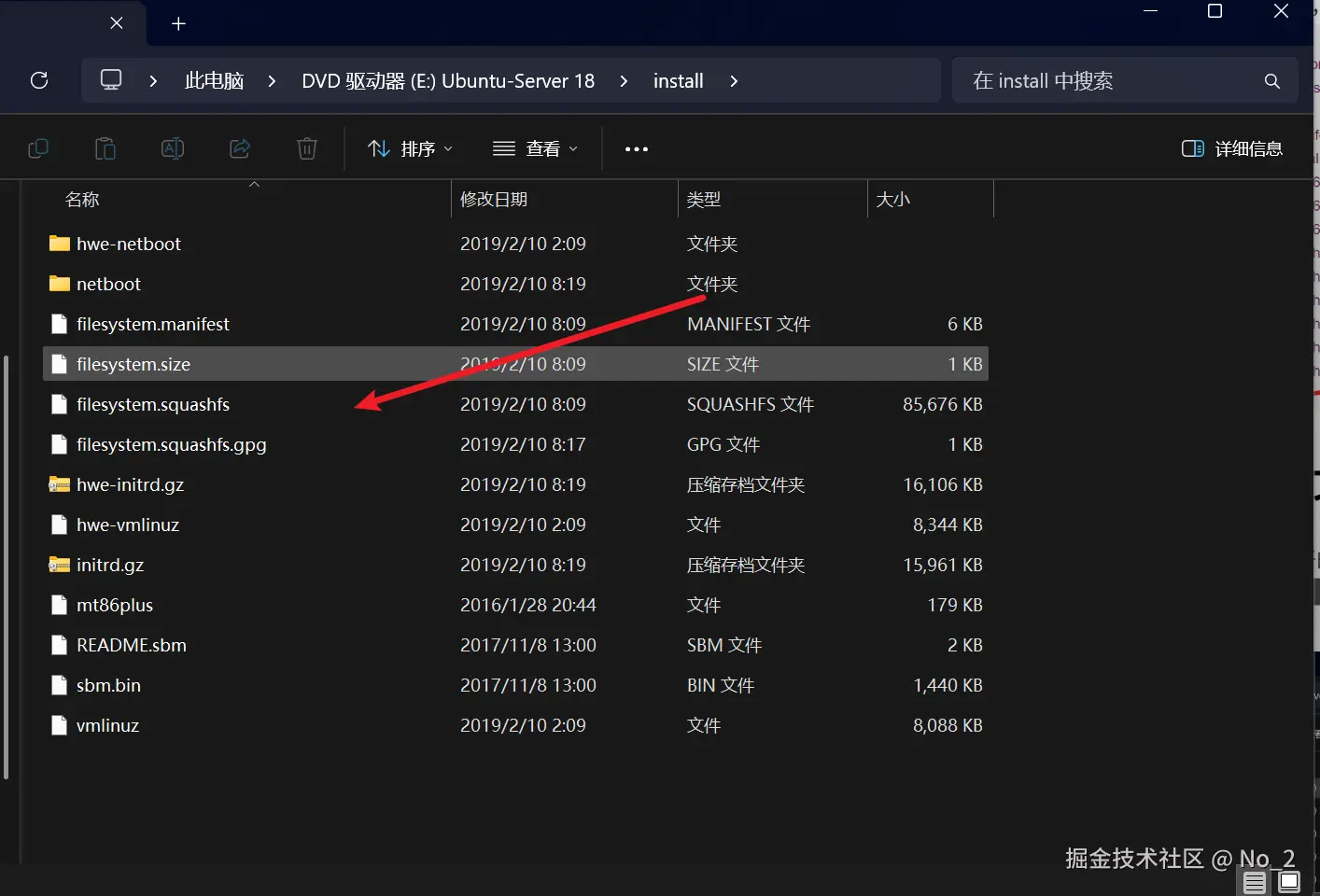Click the MANIFEST 文件 type cell
Screen dimensions: 1320x896
coord(749,324)
